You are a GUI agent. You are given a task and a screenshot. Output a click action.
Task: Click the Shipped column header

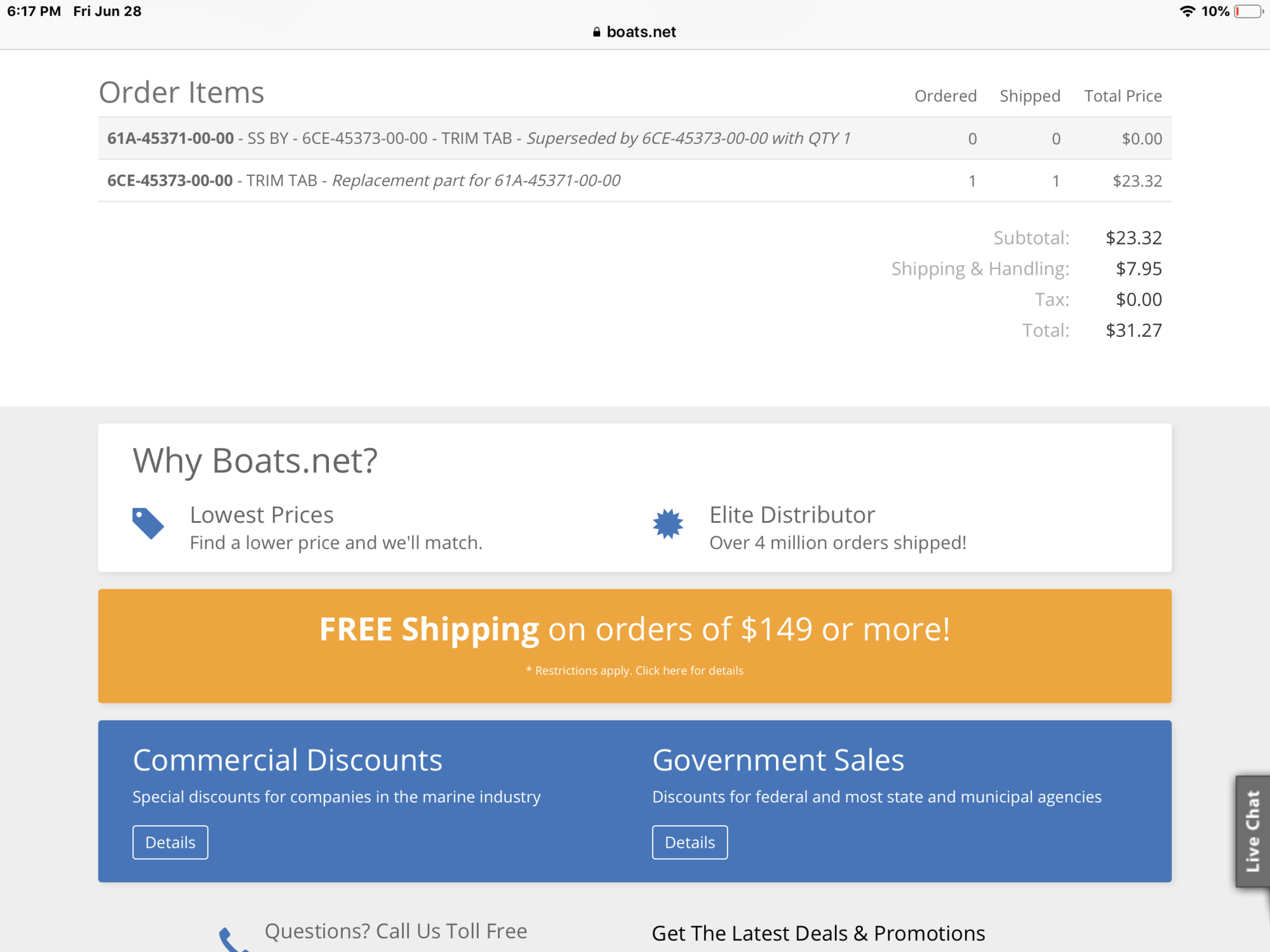(1030, 96)
